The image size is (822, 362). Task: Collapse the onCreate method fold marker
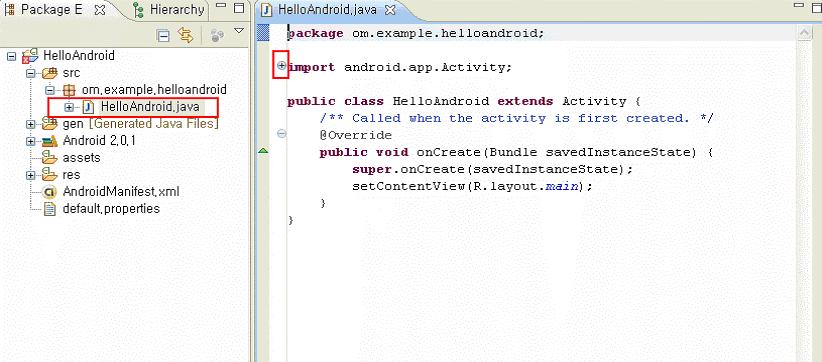(282, 134)
